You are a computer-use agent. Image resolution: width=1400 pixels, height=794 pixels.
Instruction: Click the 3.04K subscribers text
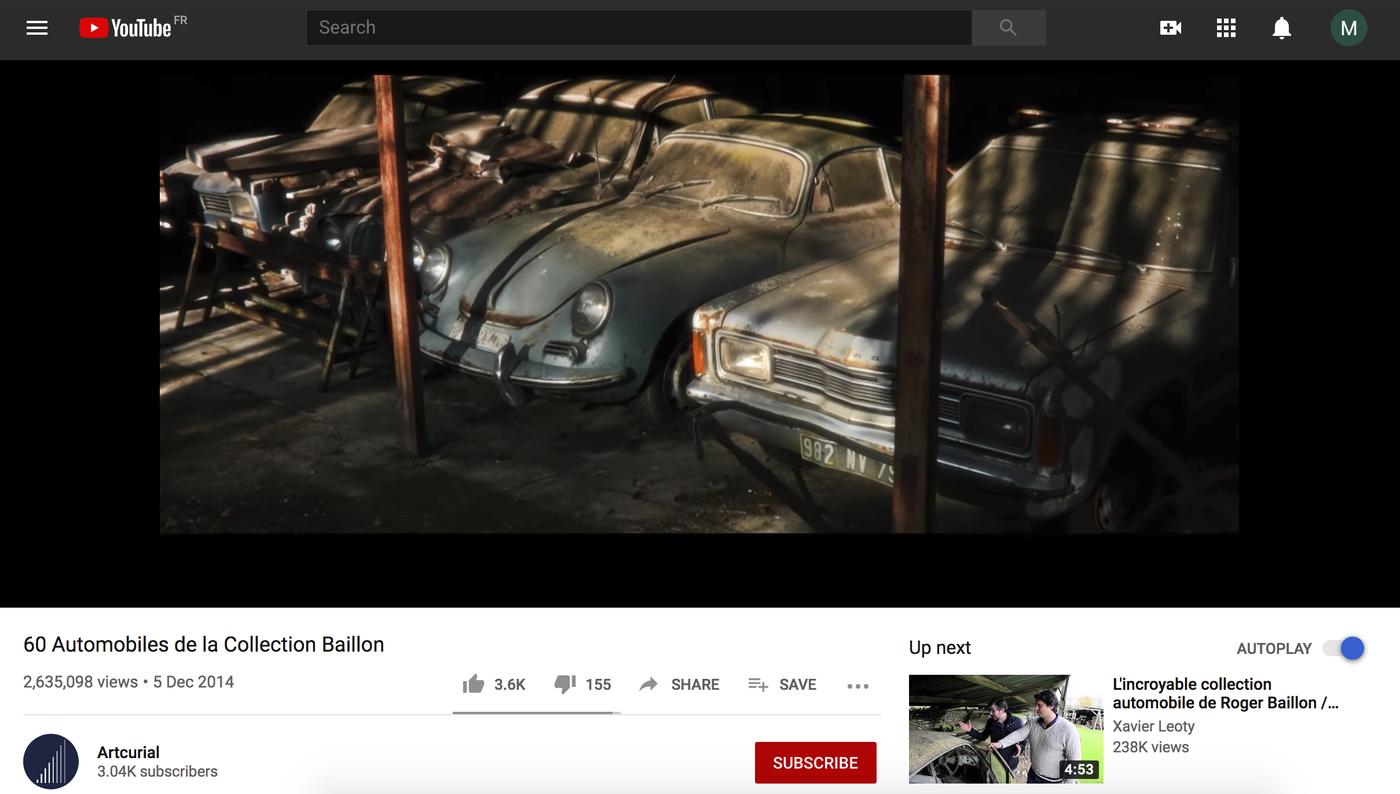(x=157, y=772)
